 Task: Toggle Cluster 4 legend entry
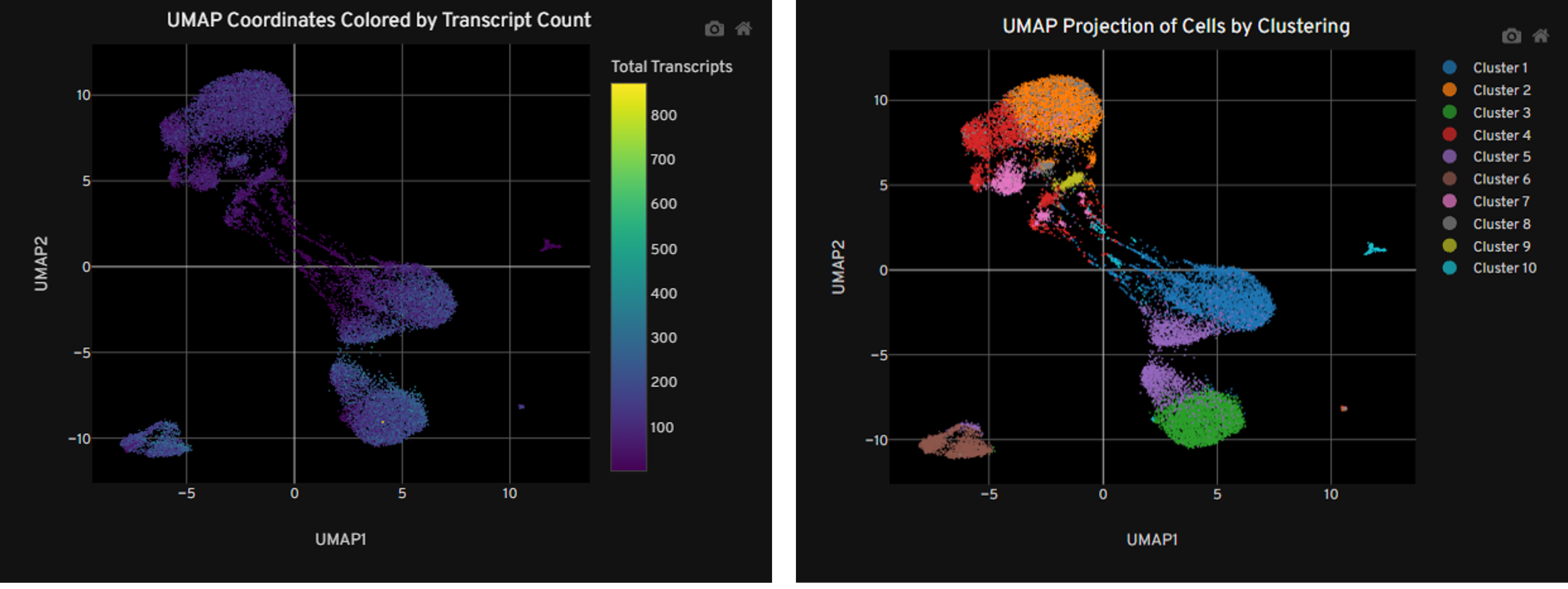click(1501, 135)
